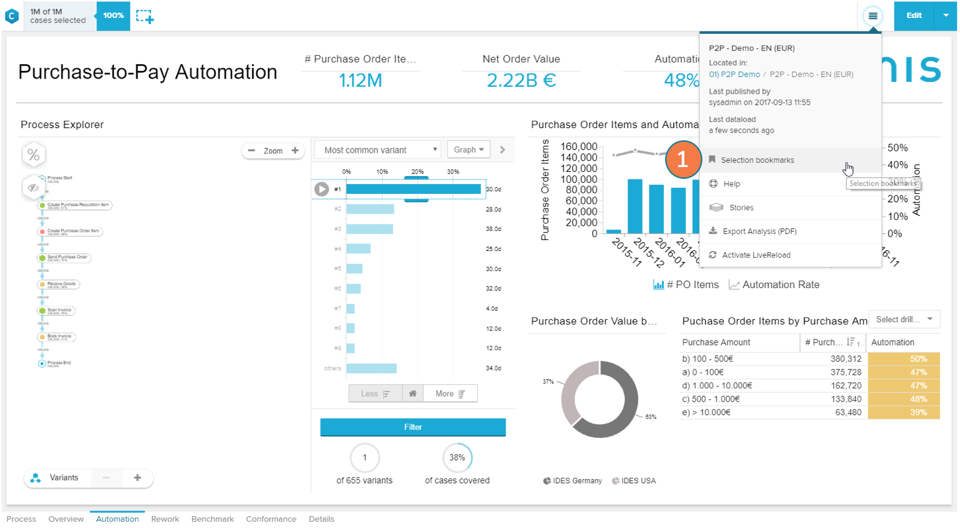The height and width of the screenshot is (528, 960).
Task: Select Selection bookmarks menu entry
Action: [757, 160]
